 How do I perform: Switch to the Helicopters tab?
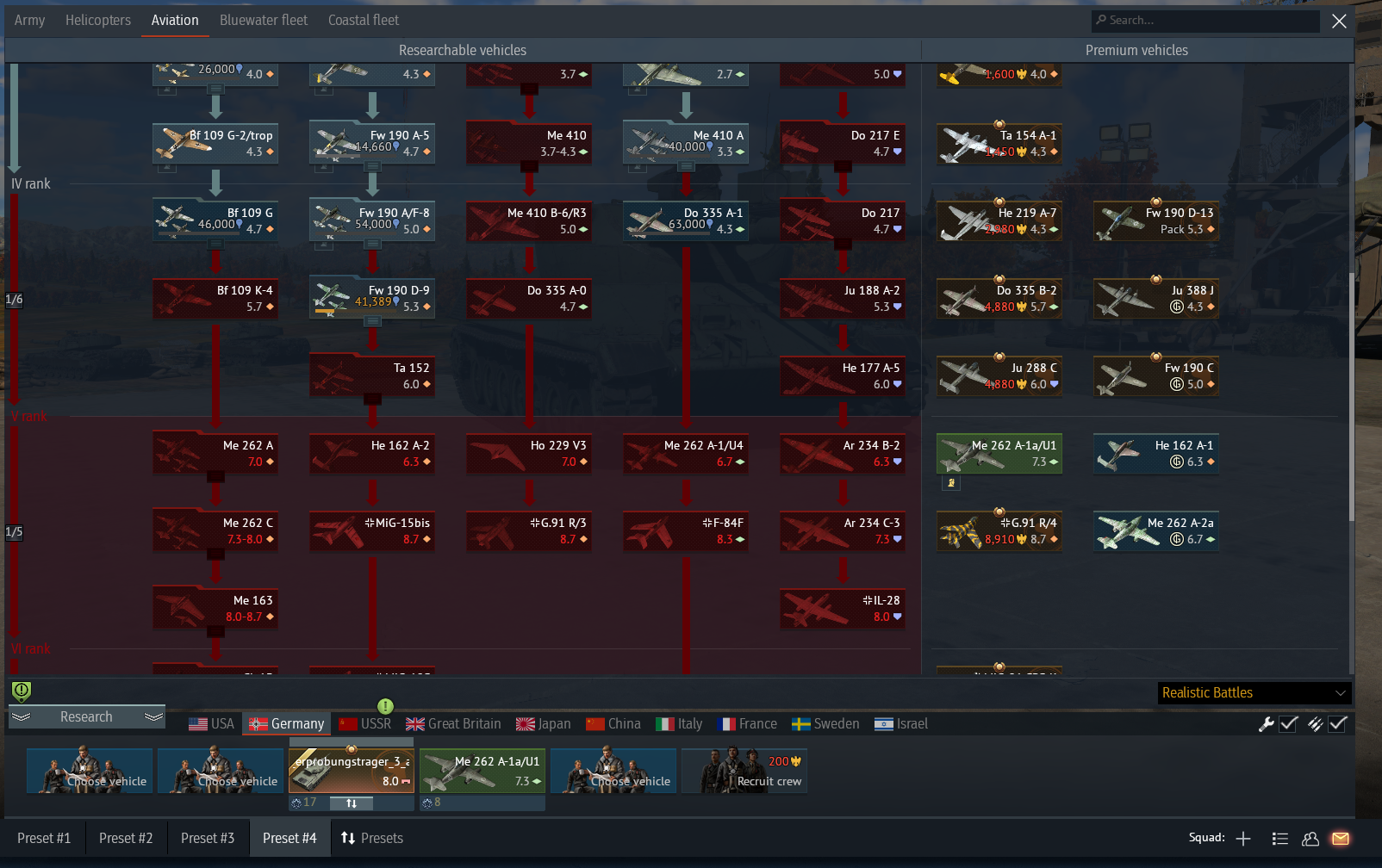coord(98,20)
